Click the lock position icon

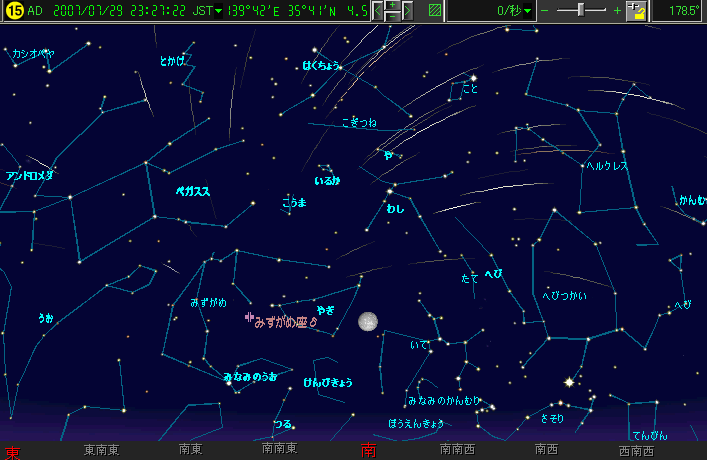click(633, 11)
